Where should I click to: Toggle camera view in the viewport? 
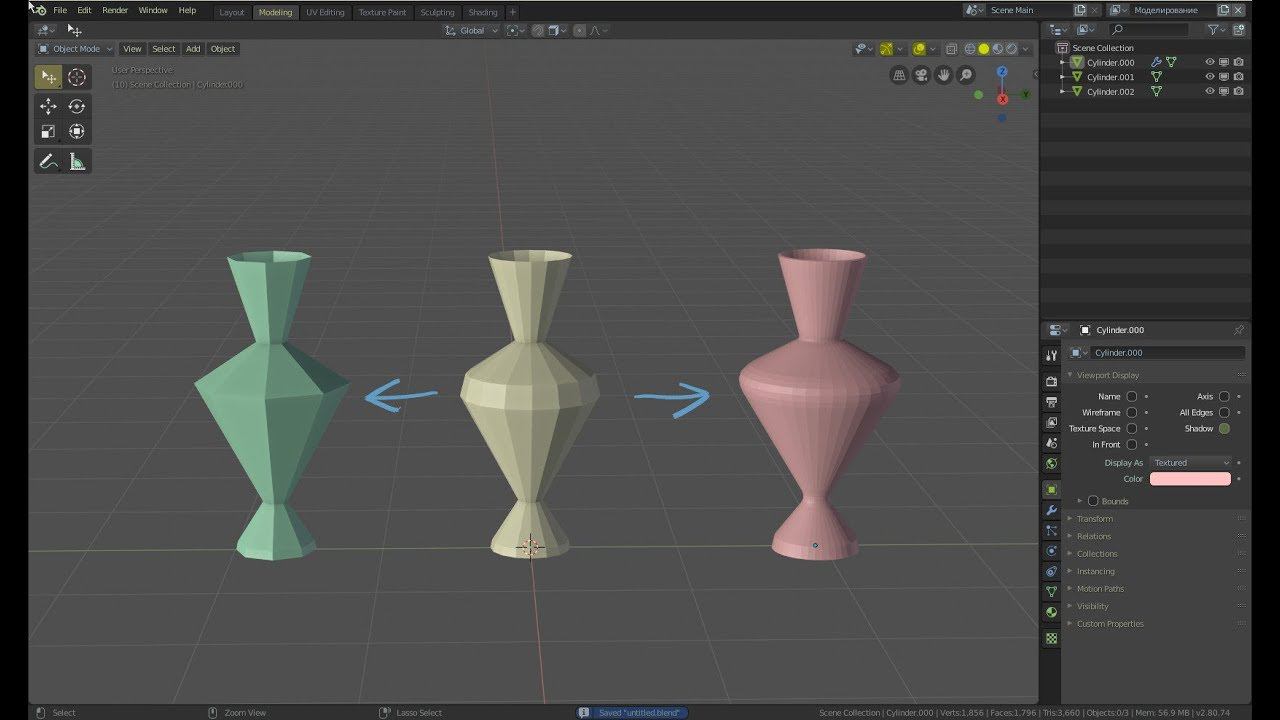(x=921, y=75)
